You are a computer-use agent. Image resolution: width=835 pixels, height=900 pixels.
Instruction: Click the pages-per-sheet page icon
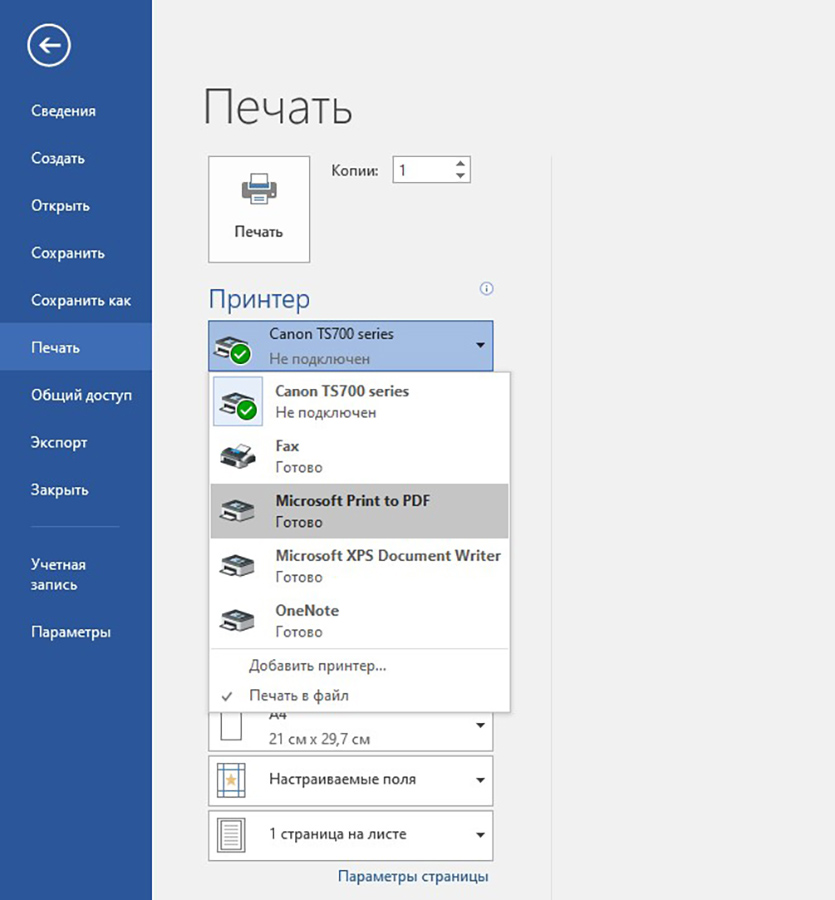click(231, 835)
